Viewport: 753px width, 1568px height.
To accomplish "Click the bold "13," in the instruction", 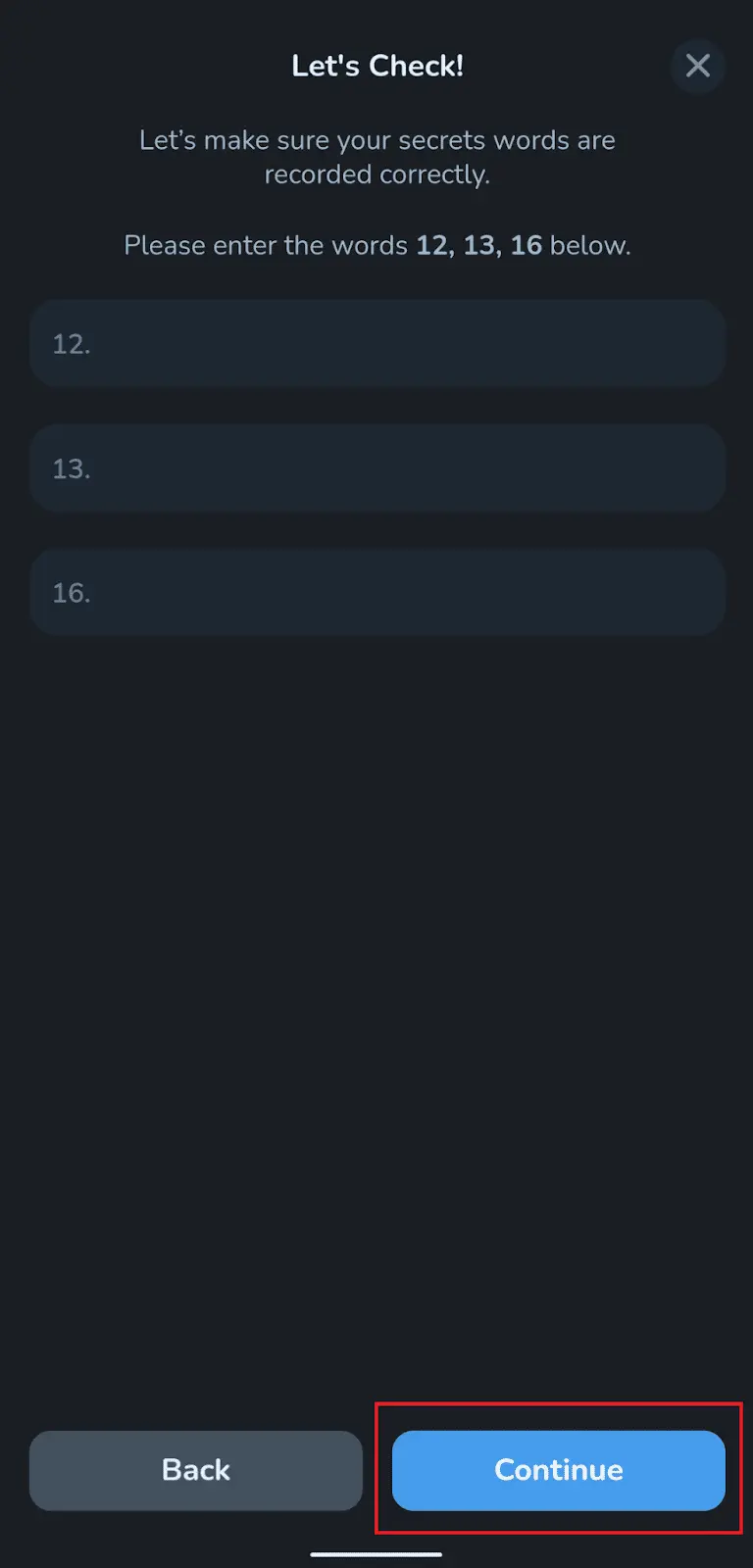I will click(482, 245).
